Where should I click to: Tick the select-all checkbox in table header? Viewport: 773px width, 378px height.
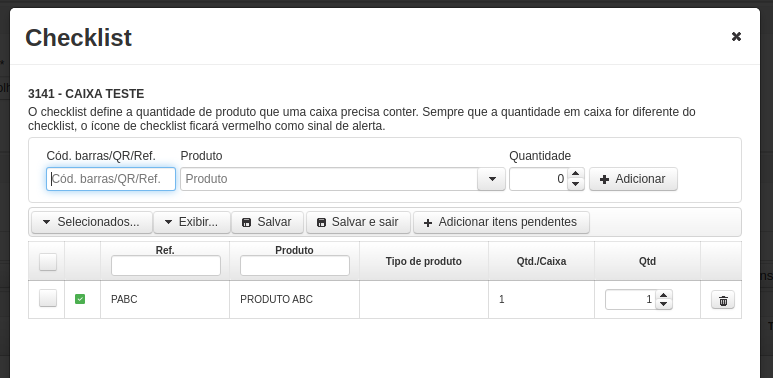point(48,262)
